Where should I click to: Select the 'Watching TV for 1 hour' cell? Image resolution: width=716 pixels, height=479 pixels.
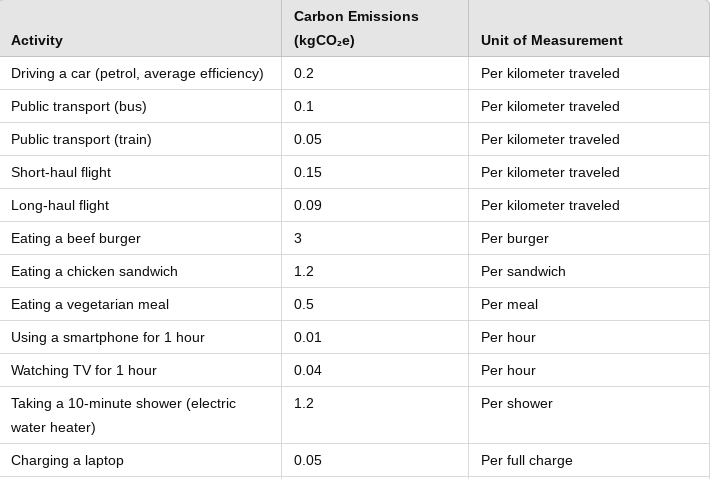84,370
